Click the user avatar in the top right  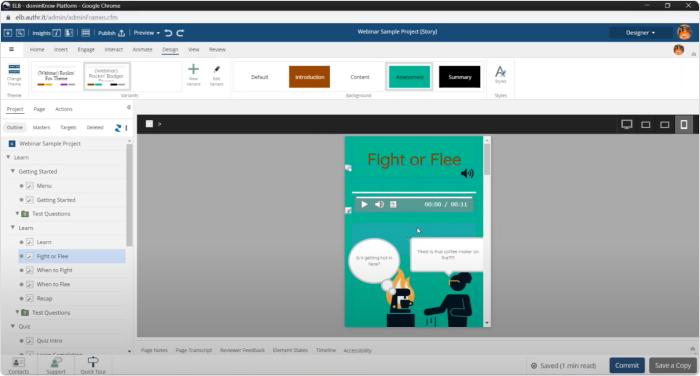pyautogui.click(x=684, y=33)
